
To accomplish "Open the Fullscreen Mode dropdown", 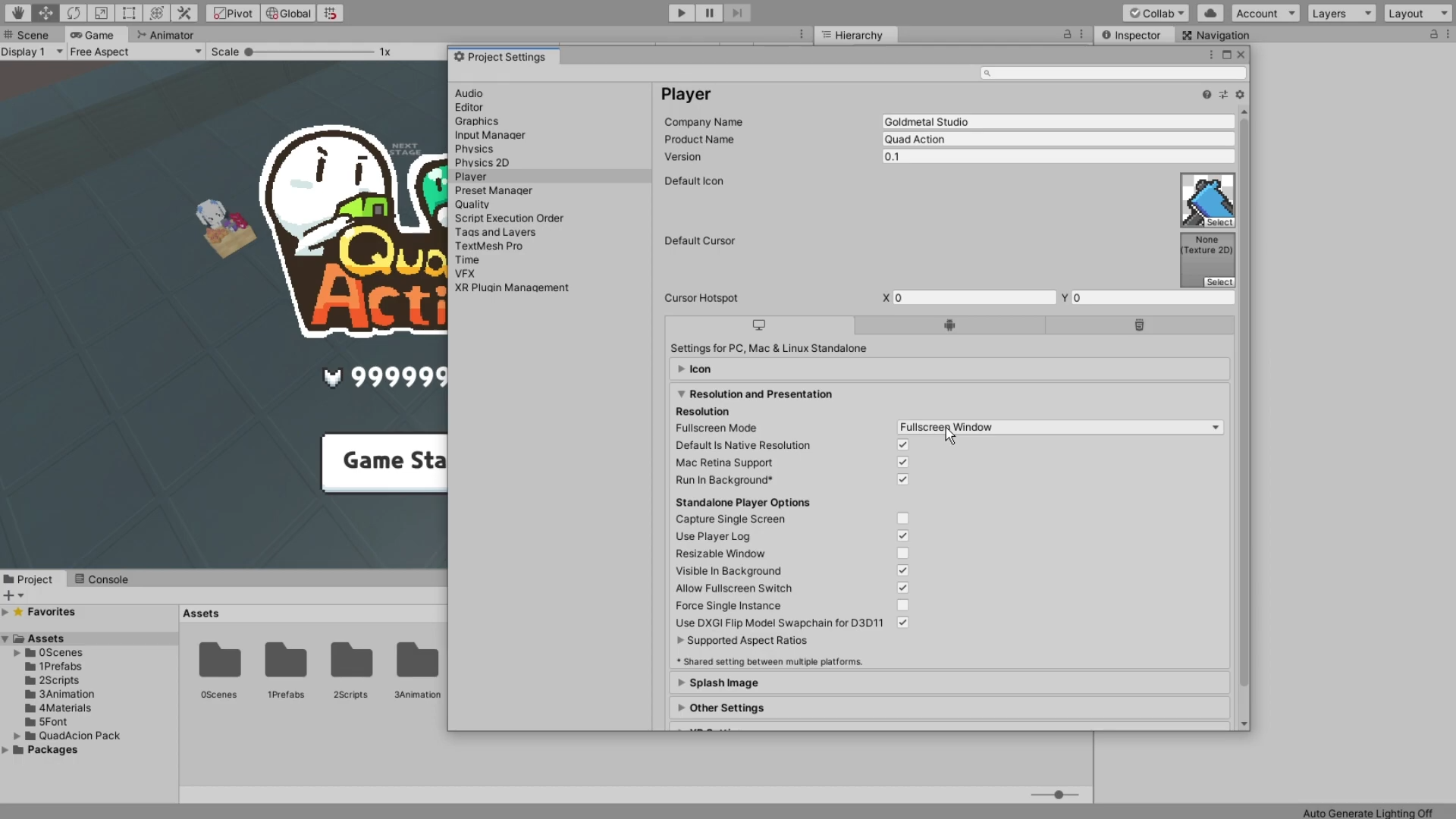I will [1059, 428].
